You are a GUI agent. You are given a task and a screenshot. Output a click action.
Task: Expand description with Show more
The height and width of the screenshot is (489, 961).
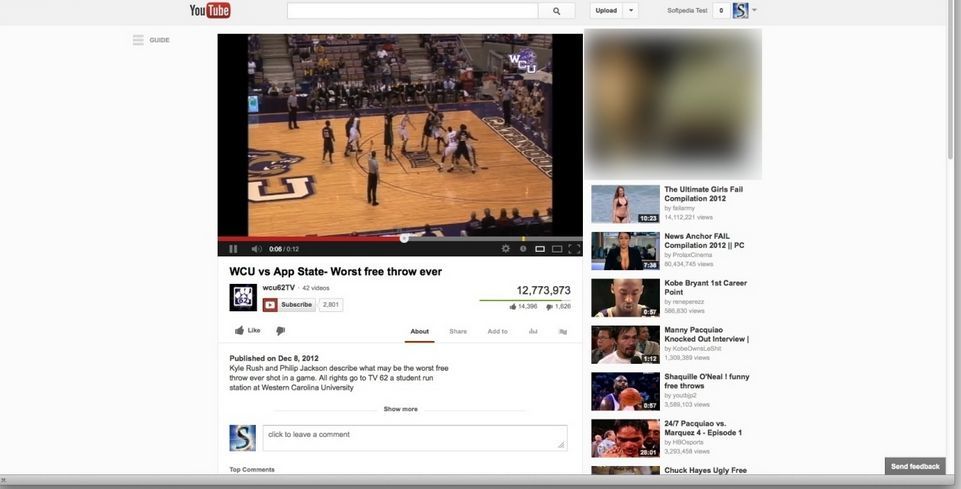click(401, 409)
